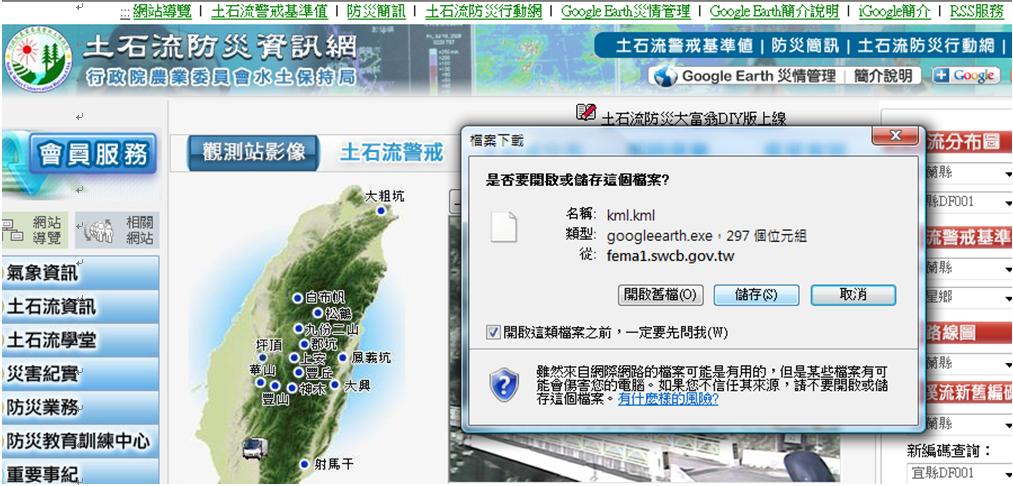Open the 宜縣DF001 dropdown below 新編碼查詢
1013x486 pixels.
pyautogui.click(x=960, y=472)
